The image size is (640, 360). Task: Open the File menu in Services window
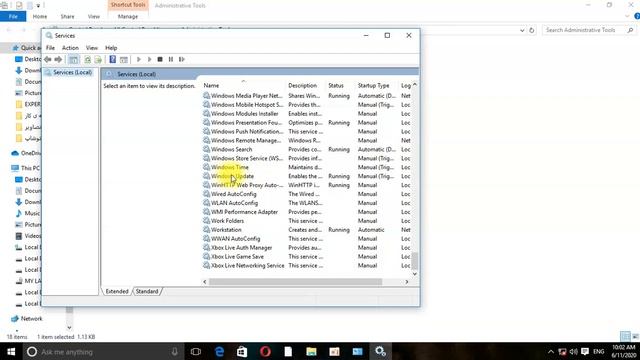coord(50,48)
